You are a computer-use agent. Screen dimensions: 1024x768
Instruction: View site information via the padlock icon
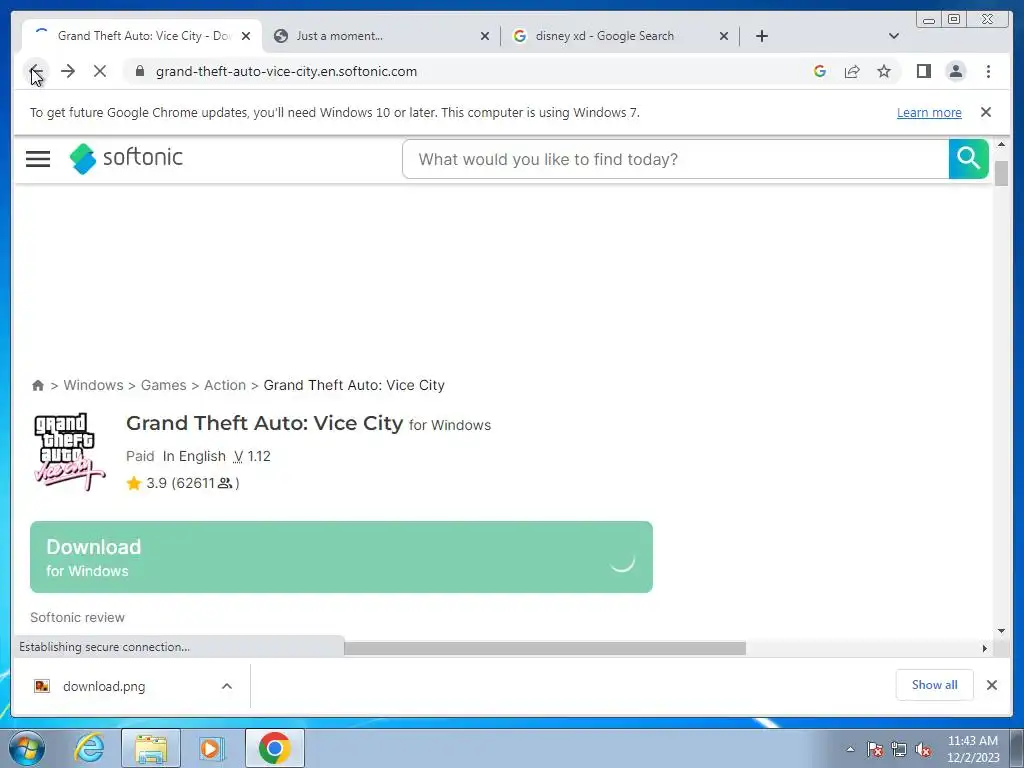[x=139, y=71]
